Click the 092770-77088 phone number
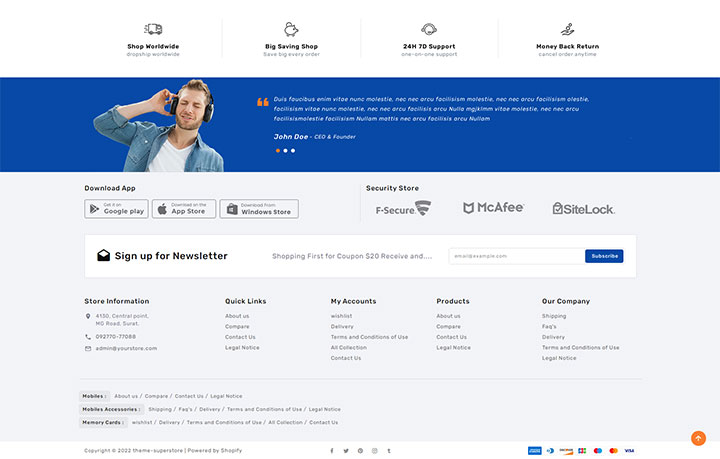Image resolution: width=720 pixels, height=459 pixels. click(116, 337)
